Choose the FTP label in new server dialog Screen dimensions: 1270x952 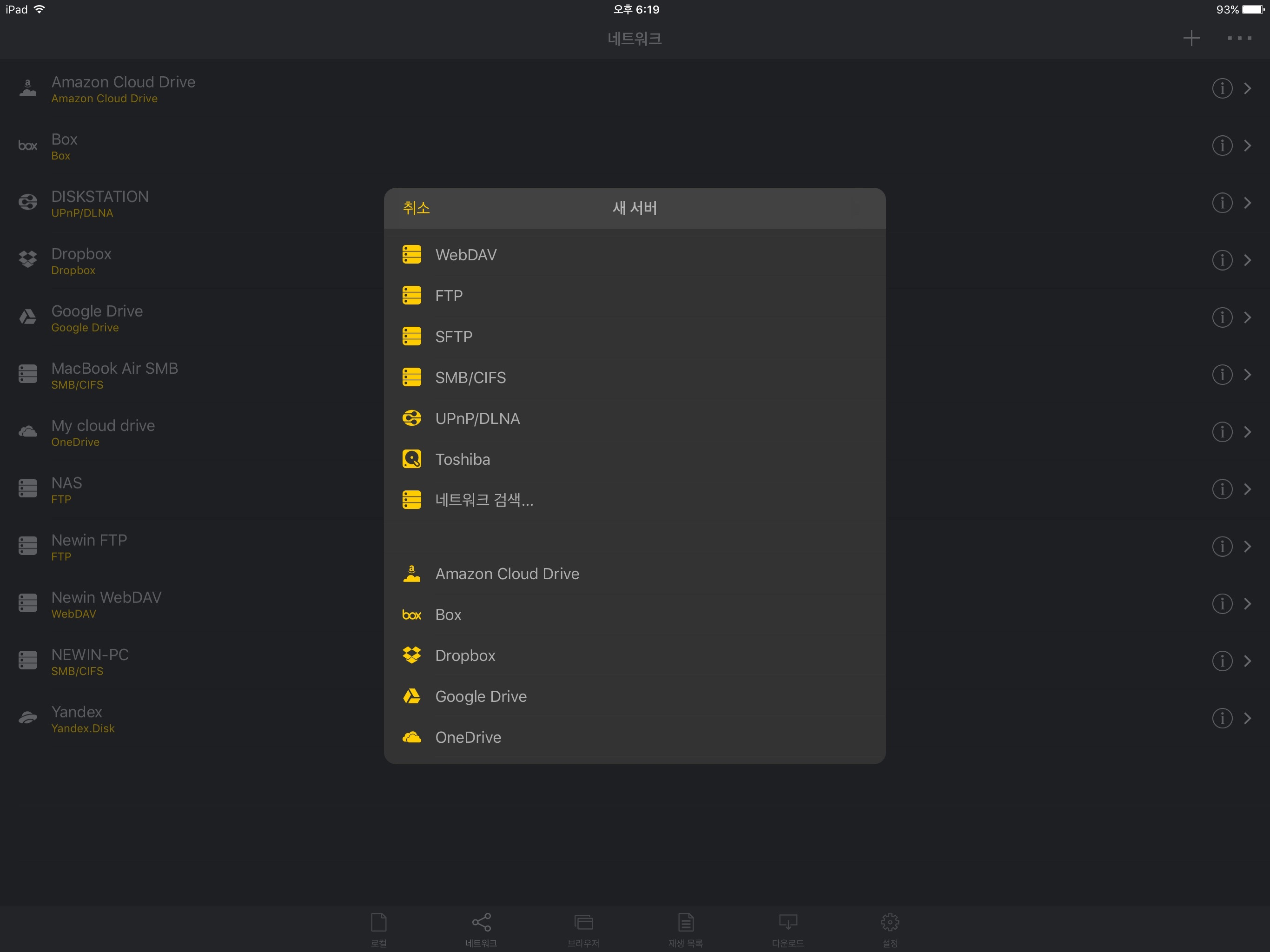[449, 296]
